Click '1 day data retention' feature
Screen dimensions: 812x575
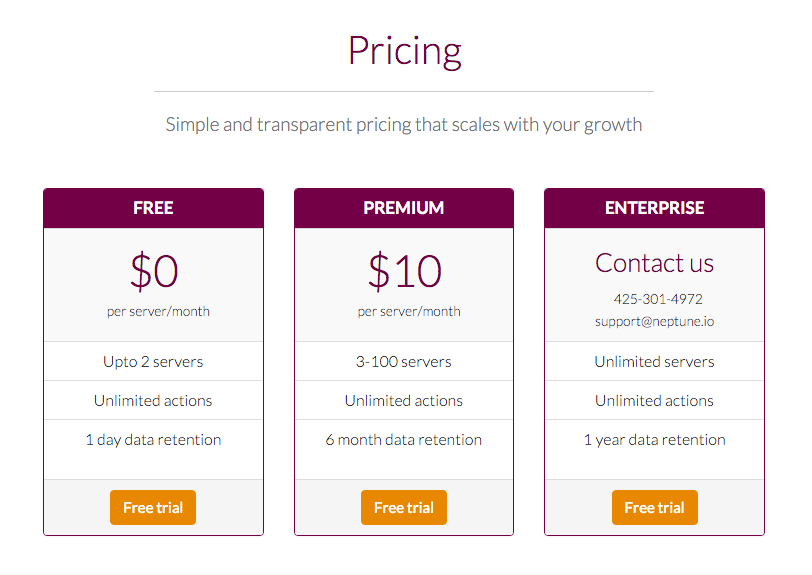point(153,439)
